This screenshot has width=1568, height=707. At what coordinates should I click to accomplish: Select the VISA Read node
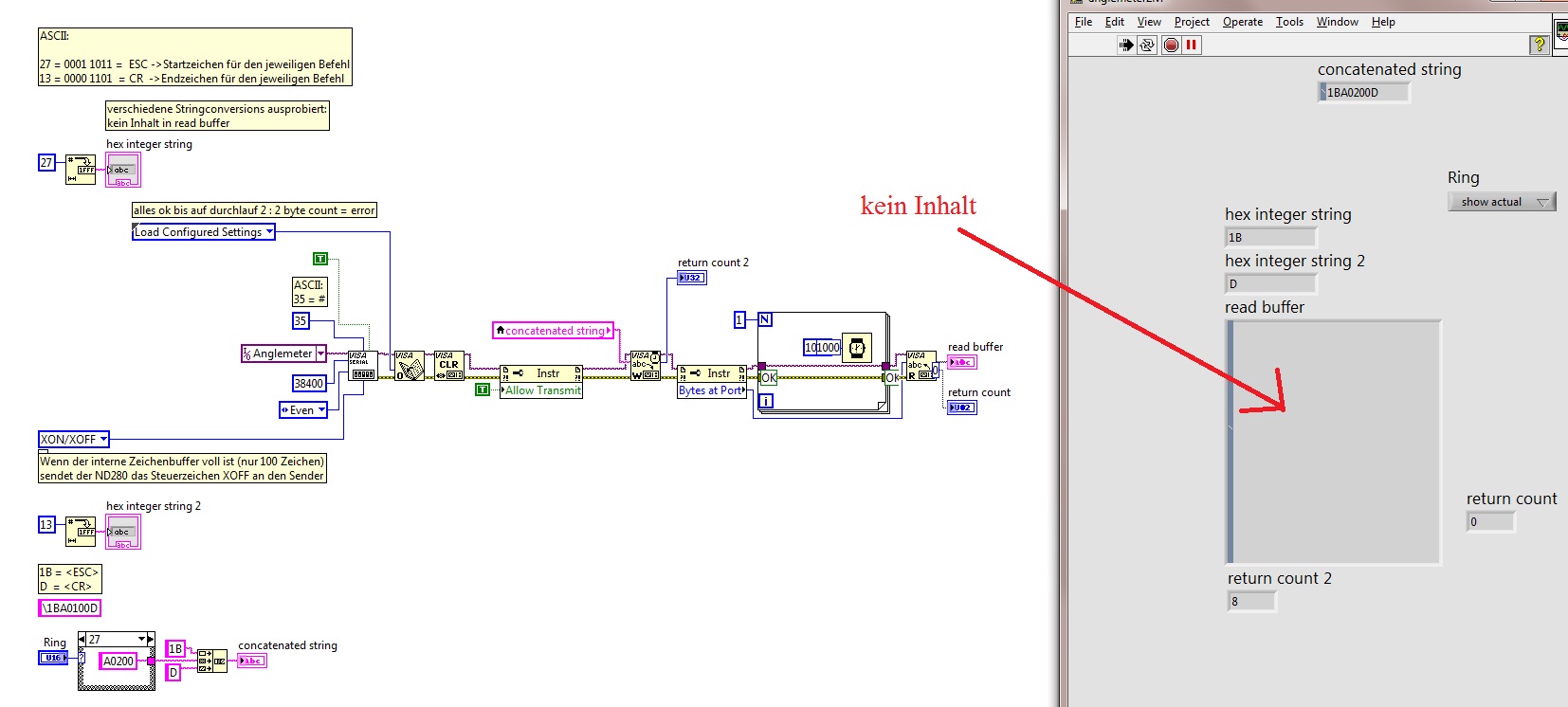[x=921, y=366]
